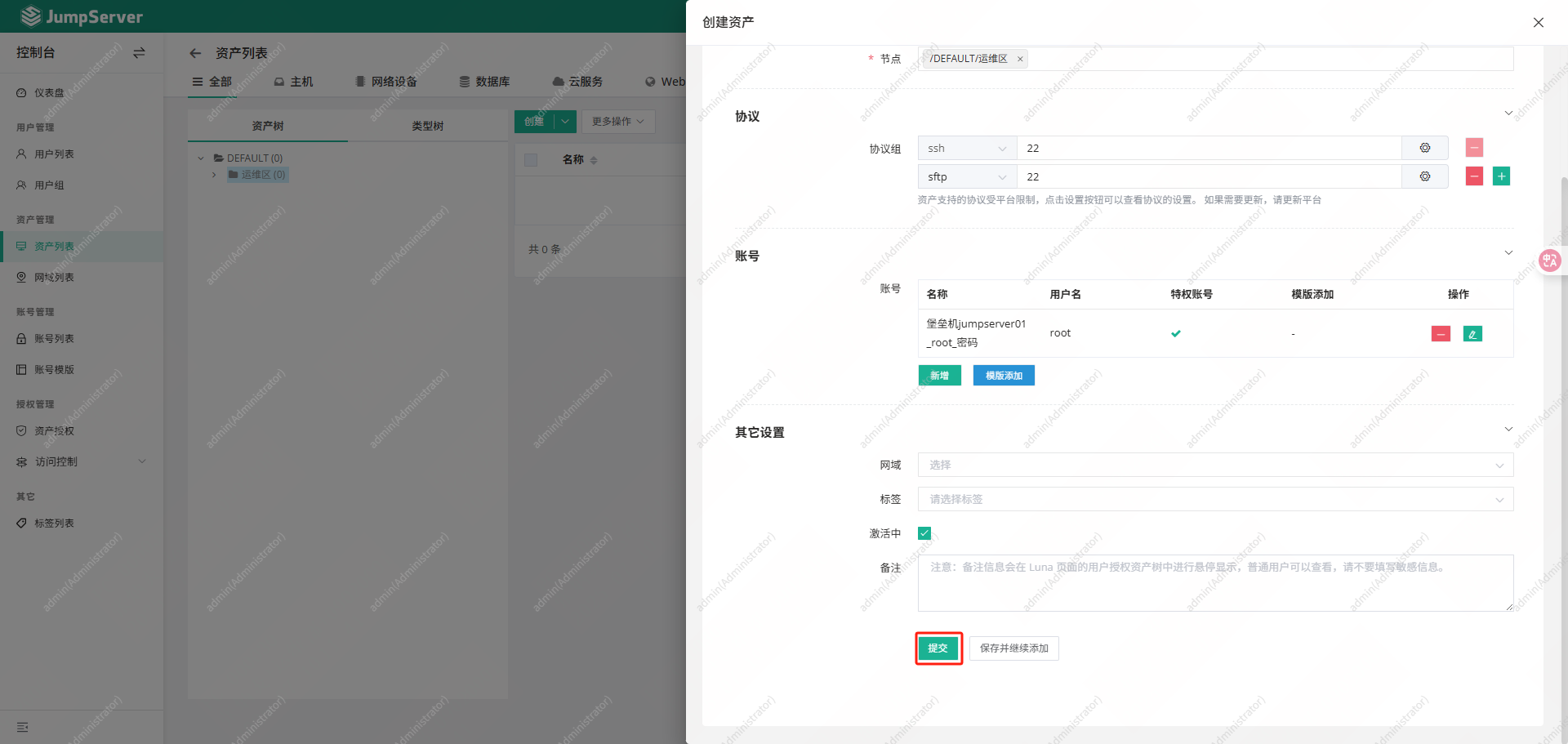Switch to the 云服务 asset tab

coord(578,82)
